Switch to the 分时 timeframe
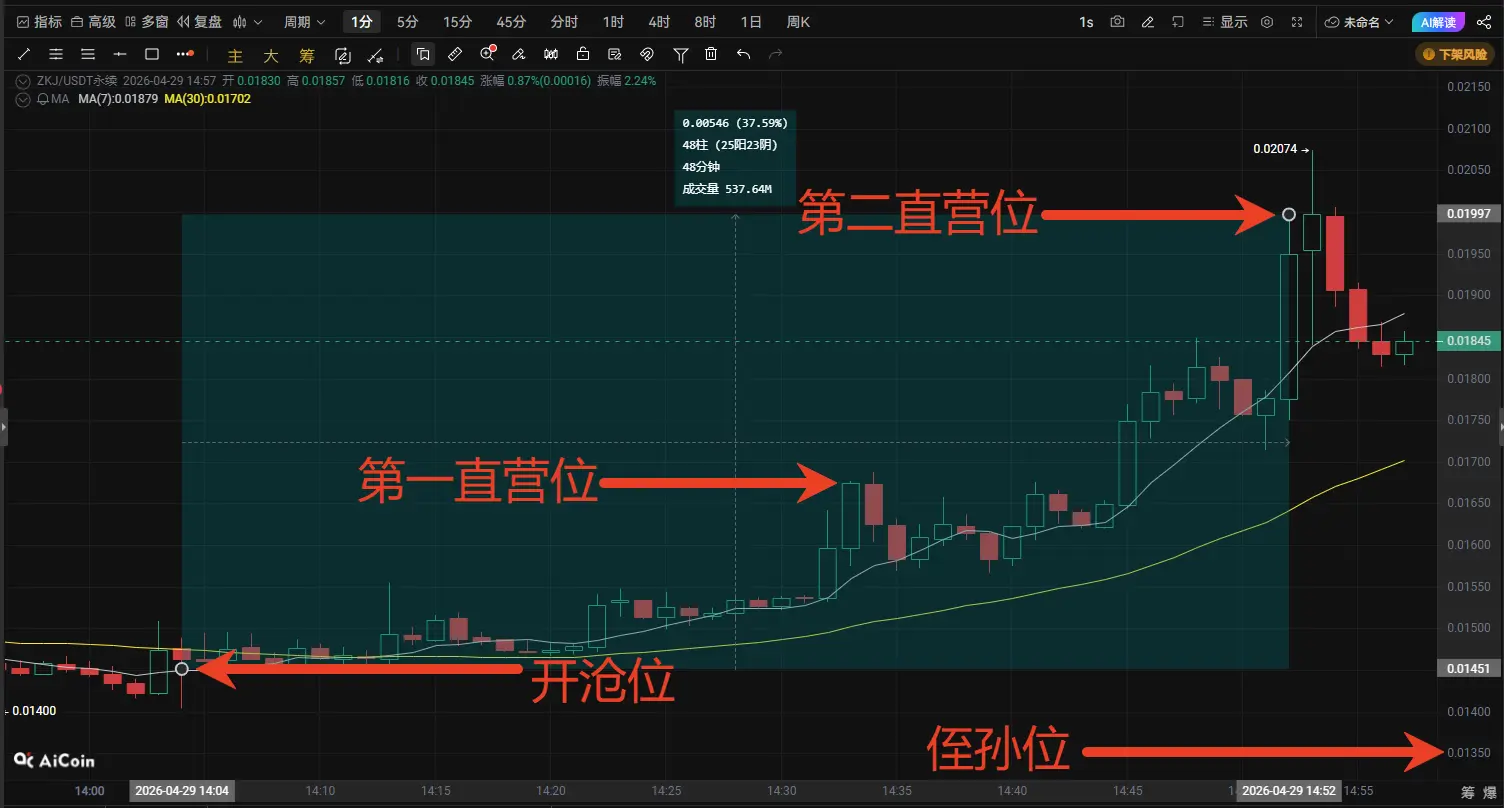Viewport: 1504px width, 808px height. point(564,22)
